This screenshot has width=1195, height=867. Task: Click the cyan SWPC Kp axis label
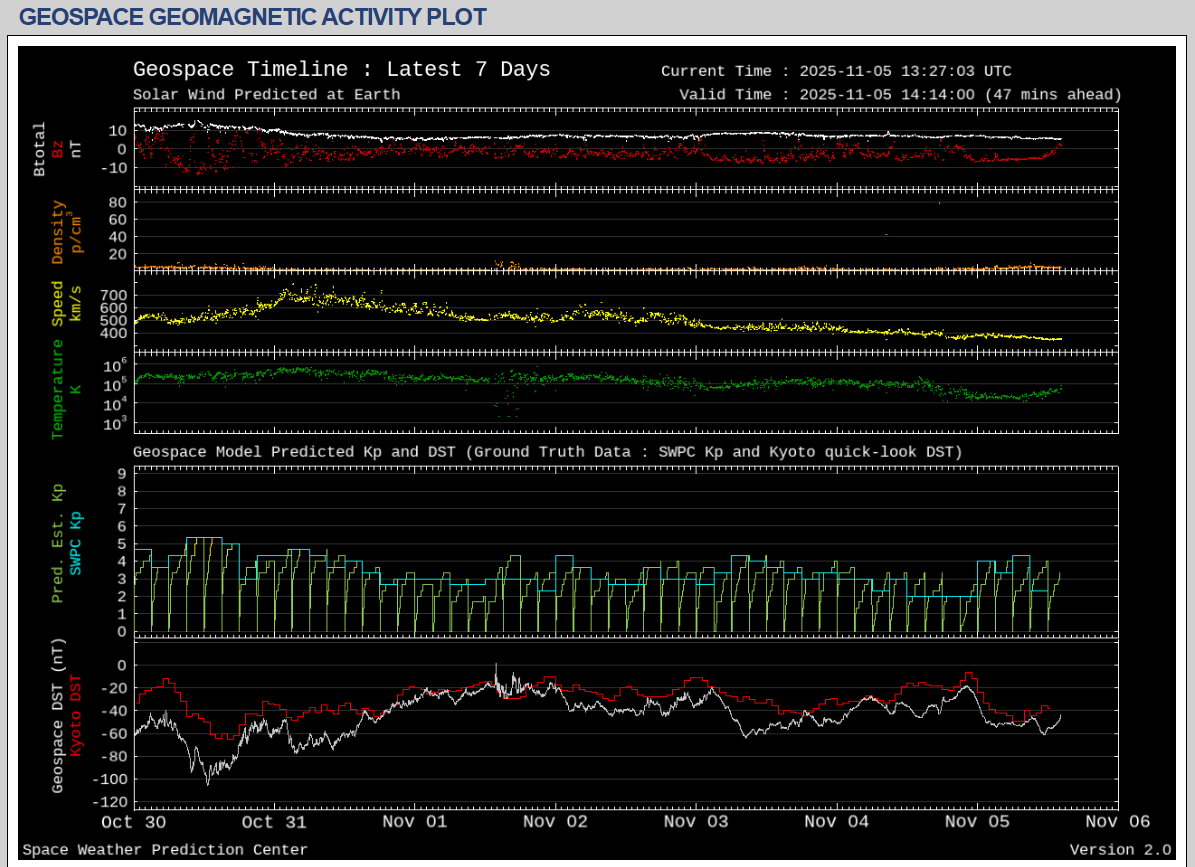click(76, 543)
